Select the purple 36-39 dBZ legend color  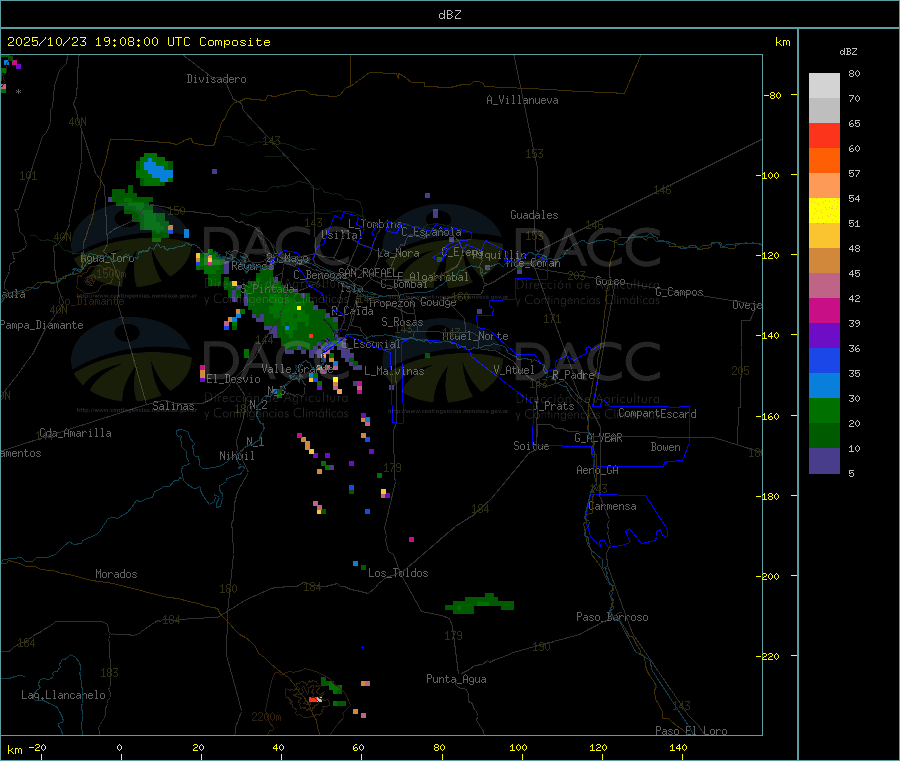824,336
